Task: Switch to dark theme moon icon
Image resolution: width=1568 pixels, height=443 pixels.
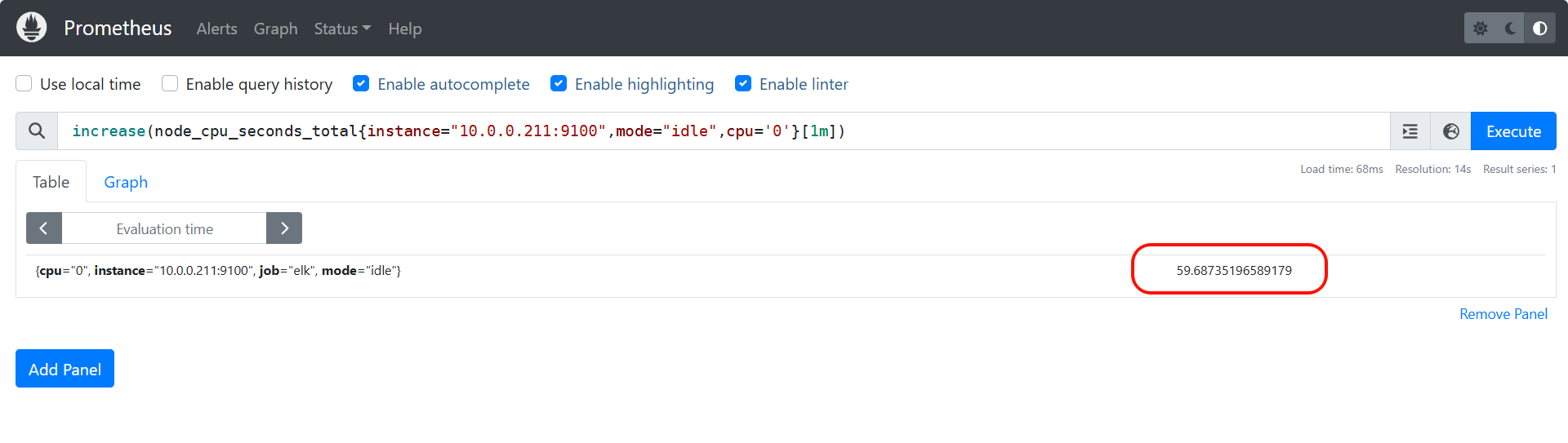Action: pyautogui.click(x=1510, y=29)
